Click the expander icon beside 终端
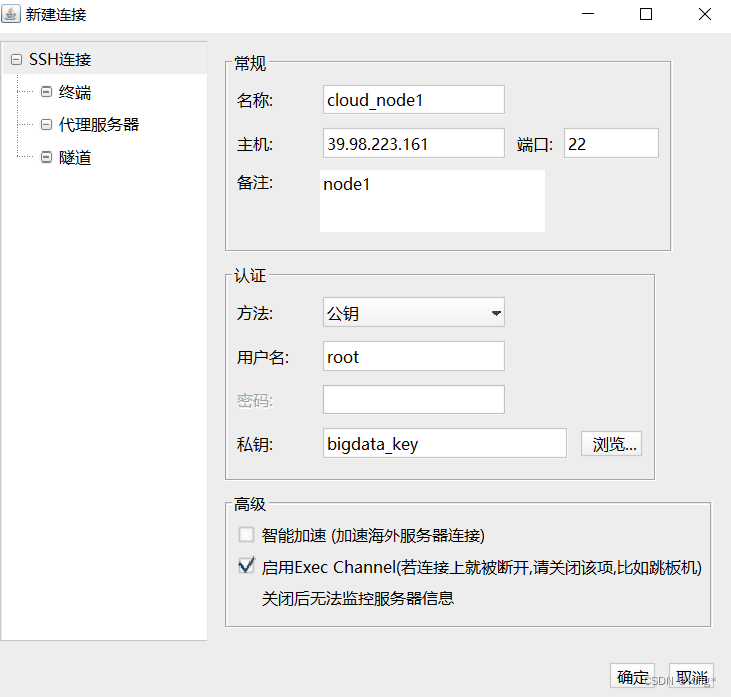The height and width of the screenshot is (697, 731). [x=46, y=92]
